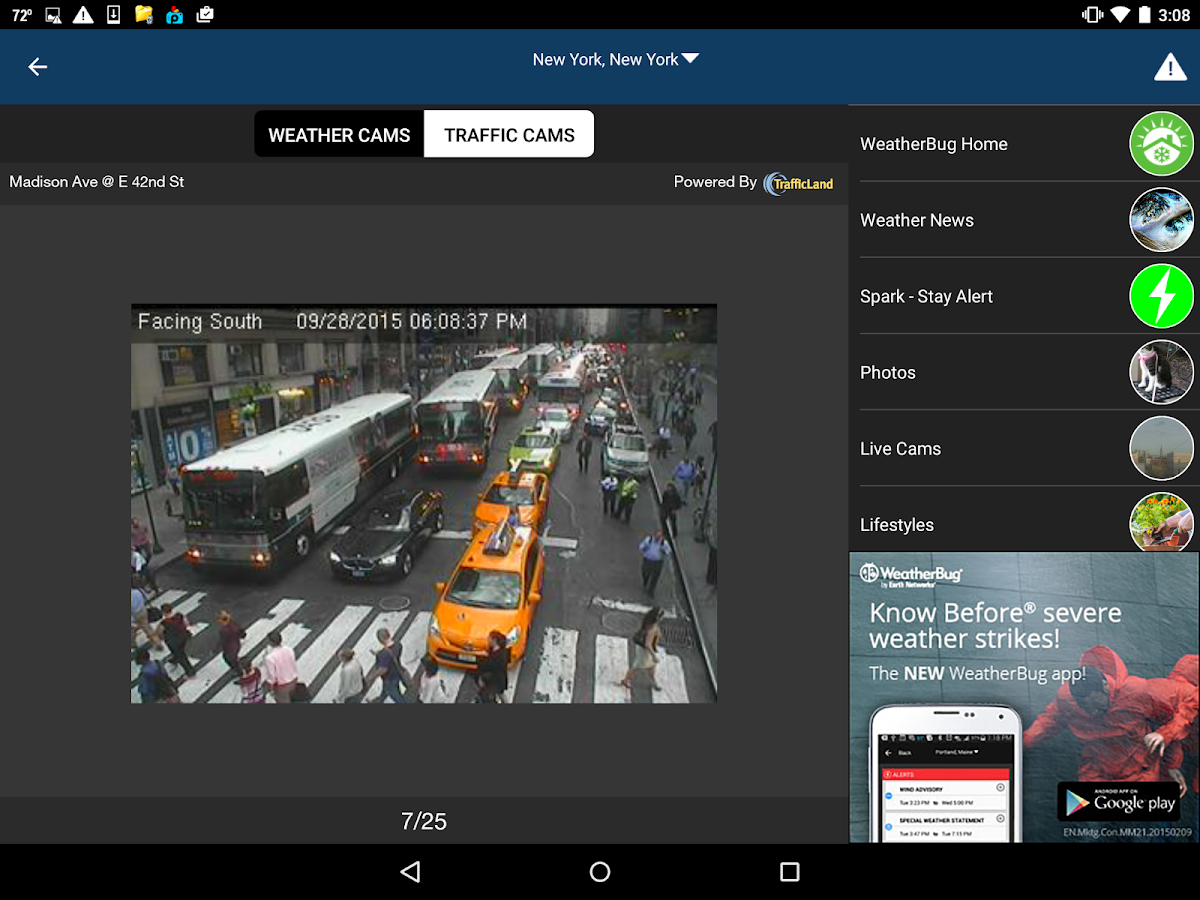The width and height of the screenshot is (1200, 900).
Task: Open the New York, New York location dropdown
Action: [615, 60]
